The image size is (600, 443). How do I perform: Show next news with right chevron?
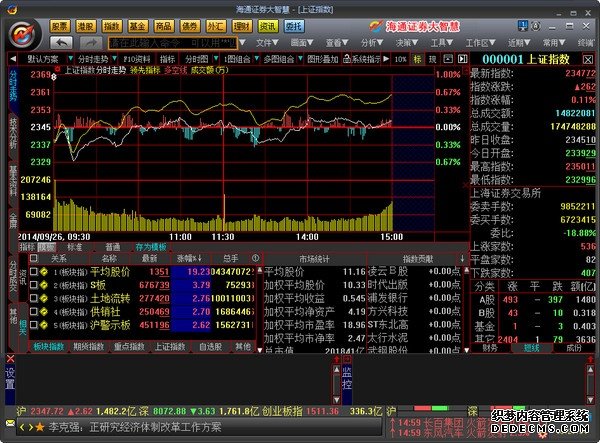(30, 427)
